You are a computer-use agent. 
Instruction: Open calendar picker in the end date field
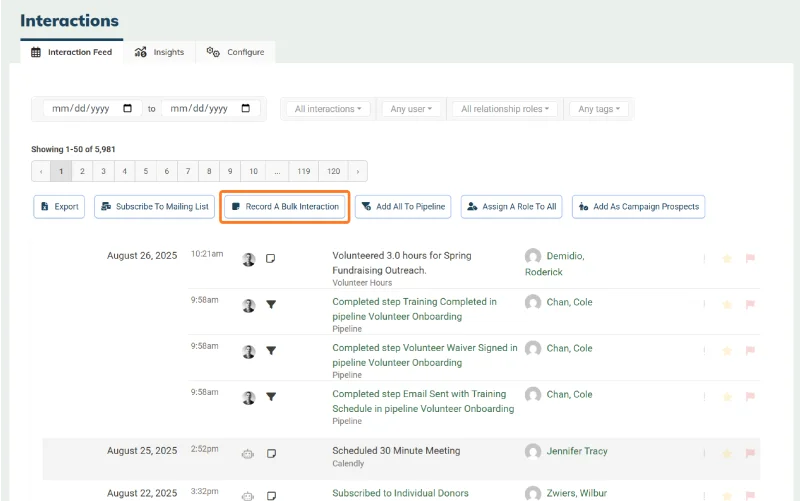click(x=245, y=108)
